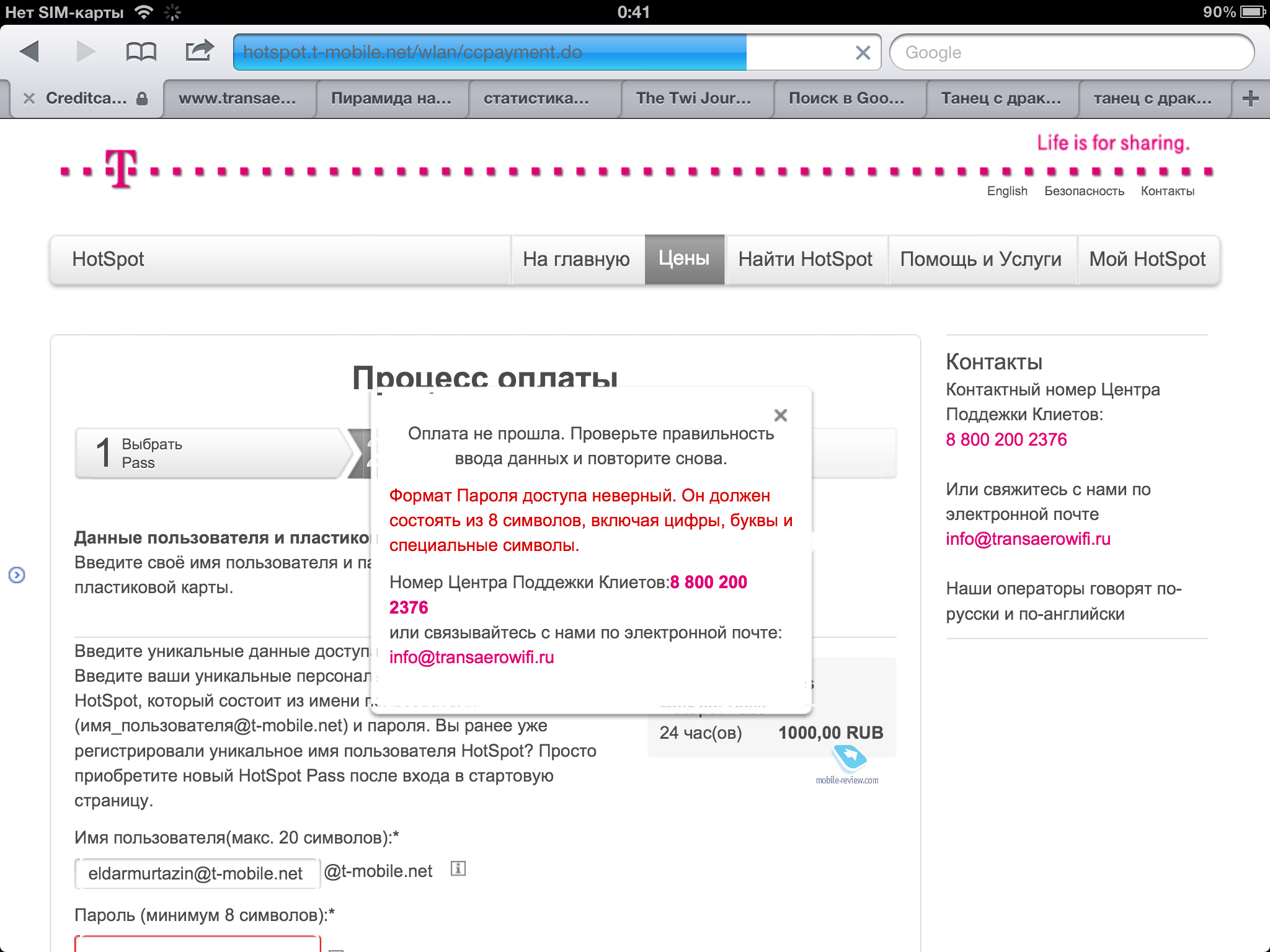Close the Creditca... tab with its X
The height and width of the screenshot is (952, 1270).
(x=29, y=98)
